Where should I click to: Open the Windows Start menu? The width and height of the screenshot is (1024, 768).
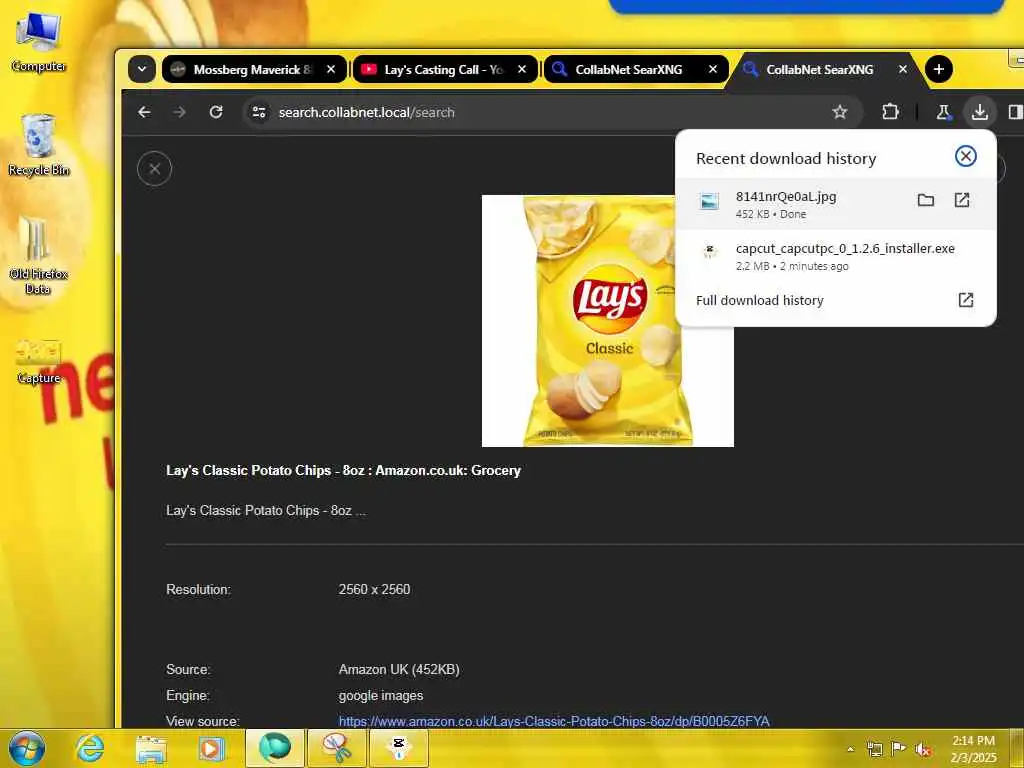pos(27,748)
